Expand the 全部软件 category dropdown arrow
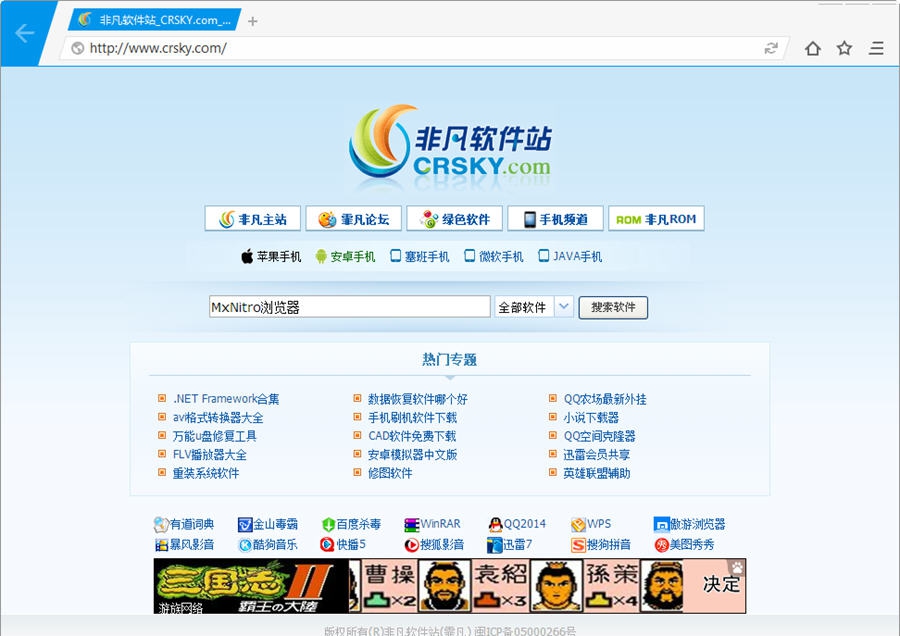900x636 pixels. [x=564, y=307]
